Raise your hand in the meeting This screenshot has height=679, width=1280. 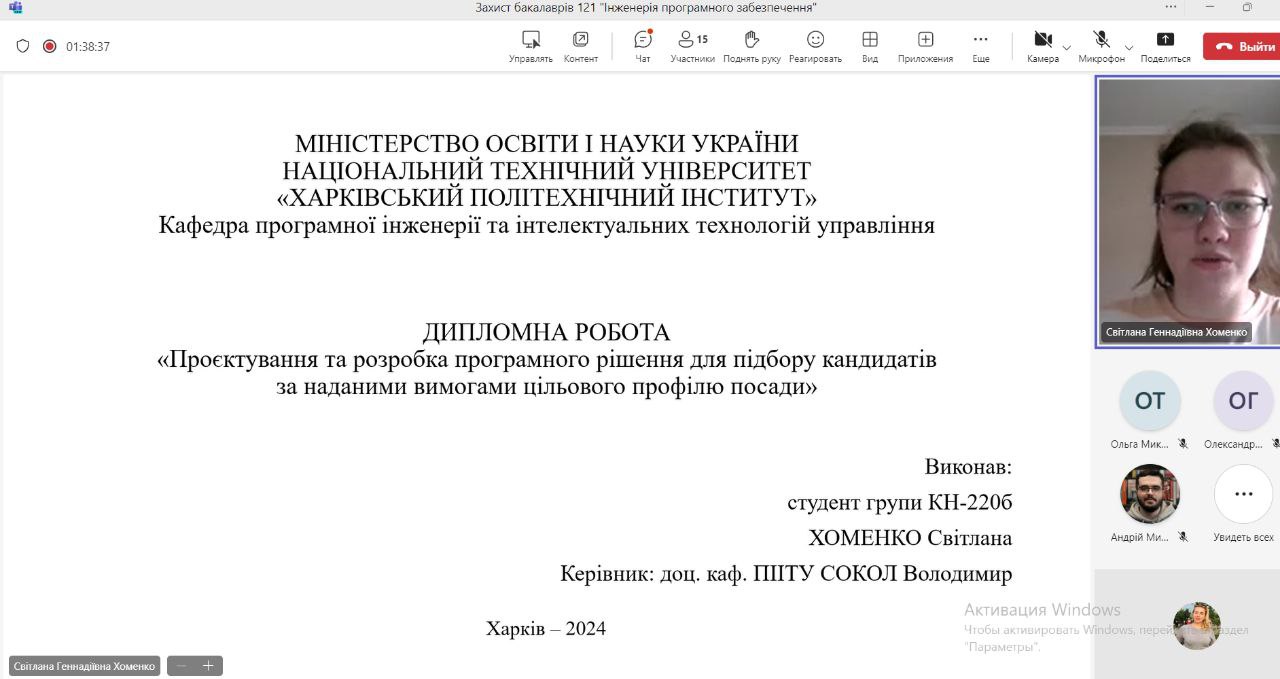[752, 45]
